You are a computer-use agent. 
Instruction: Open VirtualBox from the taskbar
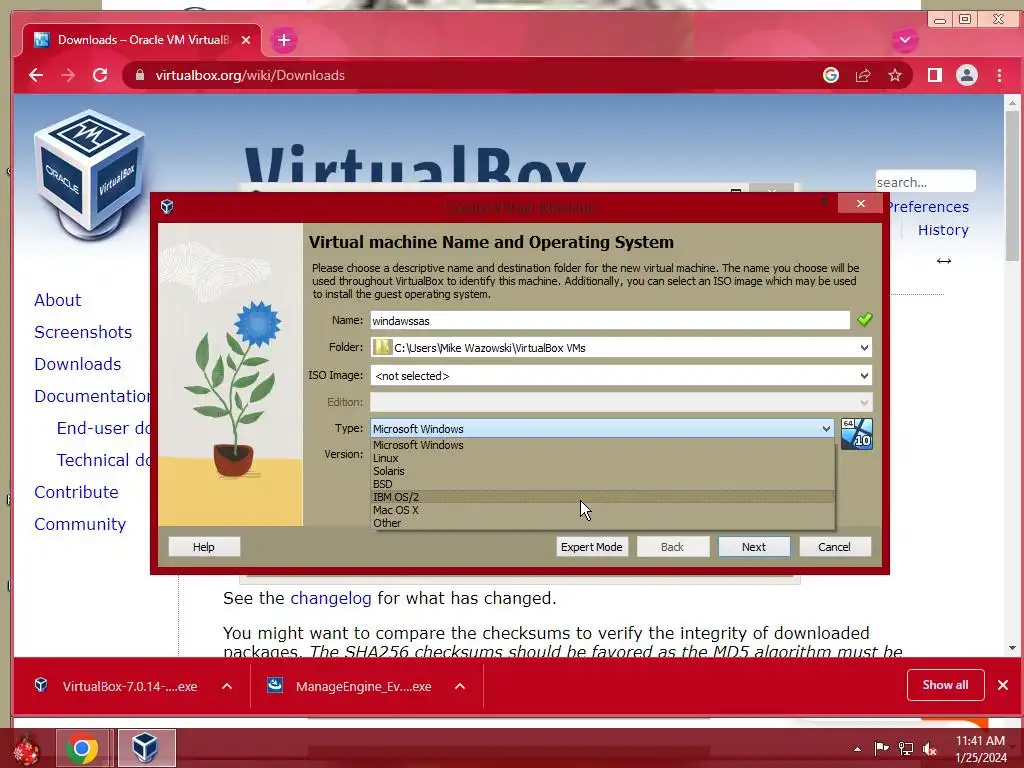click(x=145, y=748)
